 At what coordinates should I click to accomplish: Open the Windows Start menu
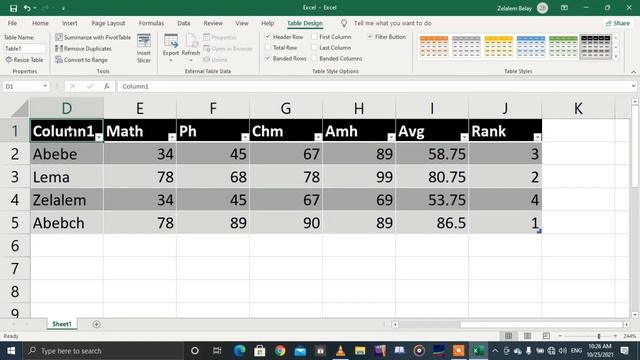[x=11, y=351]
